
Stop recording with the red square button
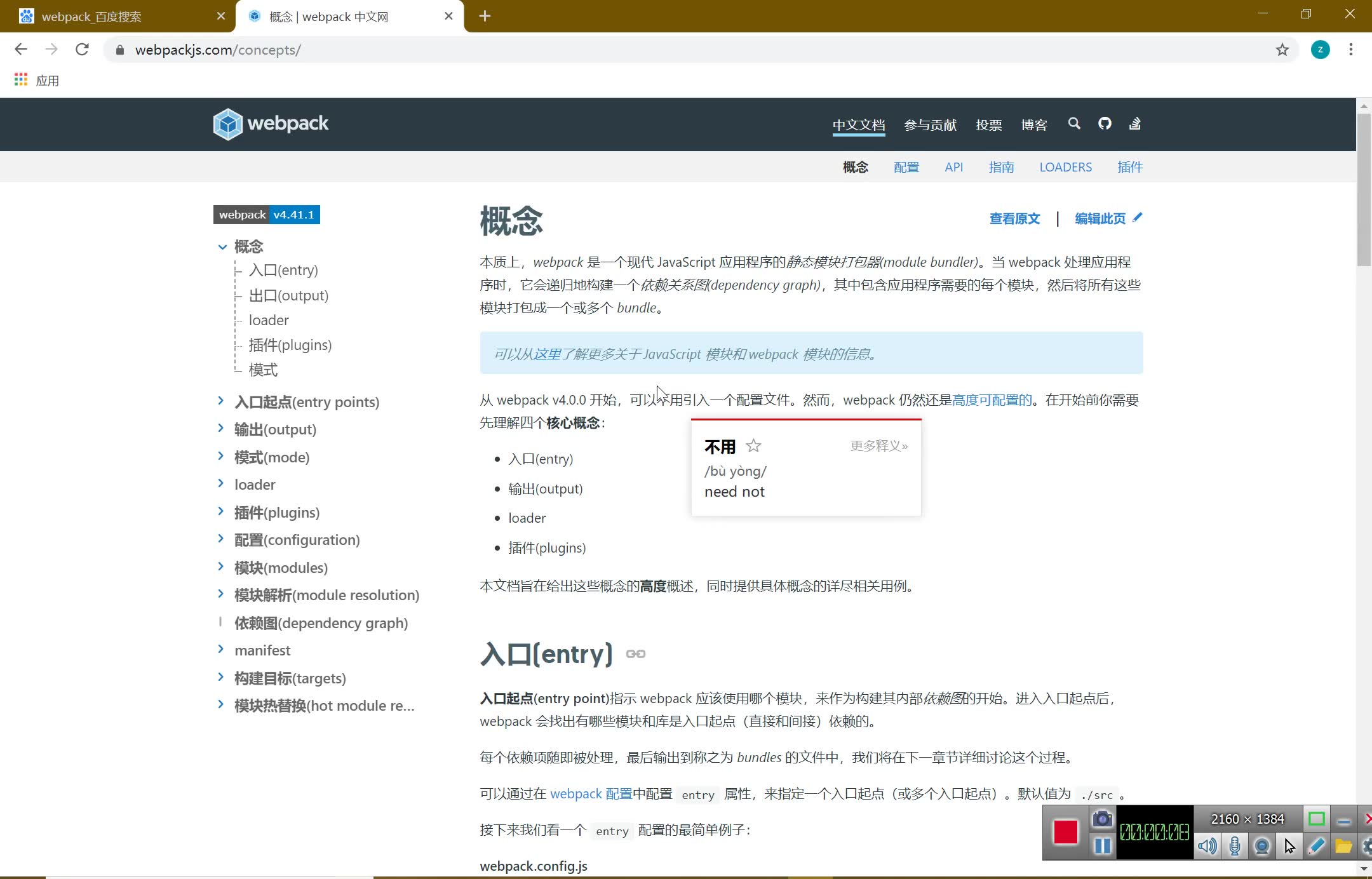coord(1065,832)
